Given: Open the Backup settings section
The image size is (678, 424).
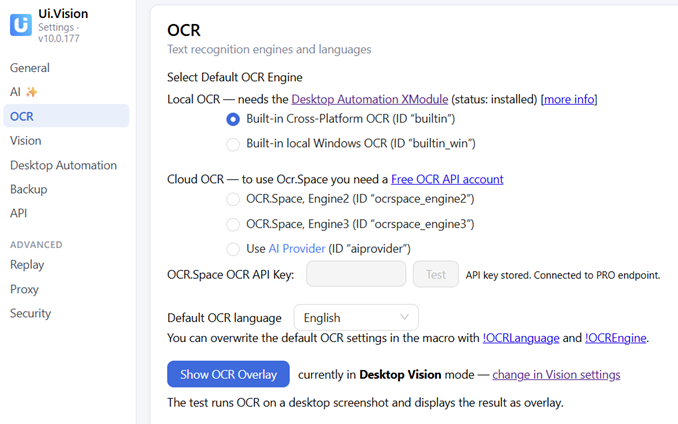Looking at the screenshot, I should click(x=29, y=189).
